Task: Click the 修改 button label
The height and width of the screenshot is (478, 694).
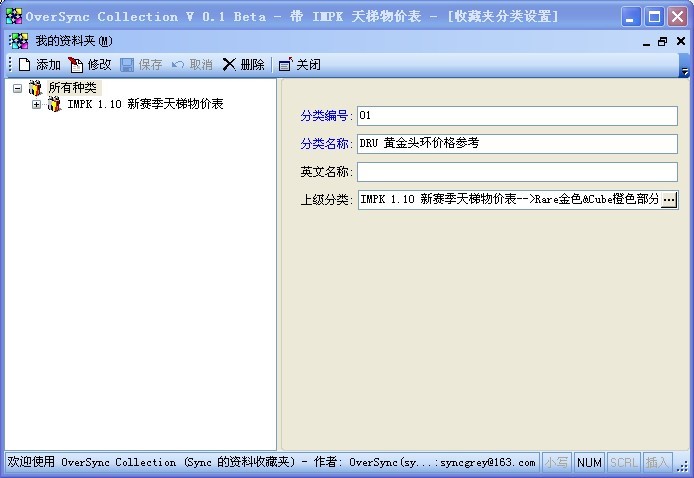Action: 99,65
